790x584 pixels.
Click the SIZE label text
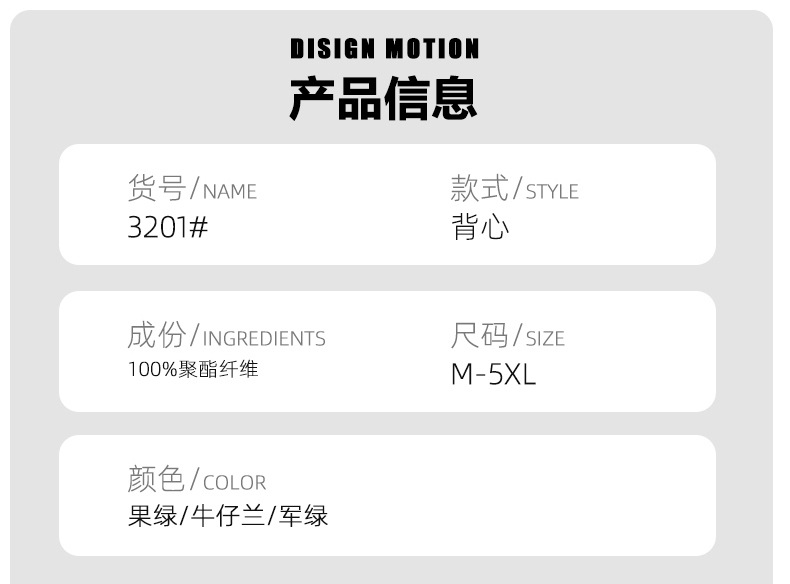pyautogui.click(x=545, y=338)
